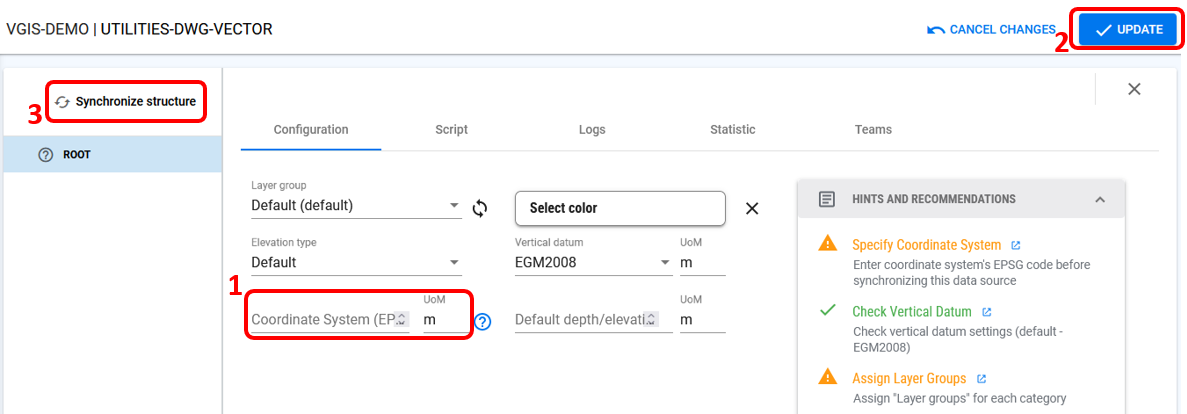Open the Select color picker
Viewport: 1187px width, 414px height.
[620, 208]
